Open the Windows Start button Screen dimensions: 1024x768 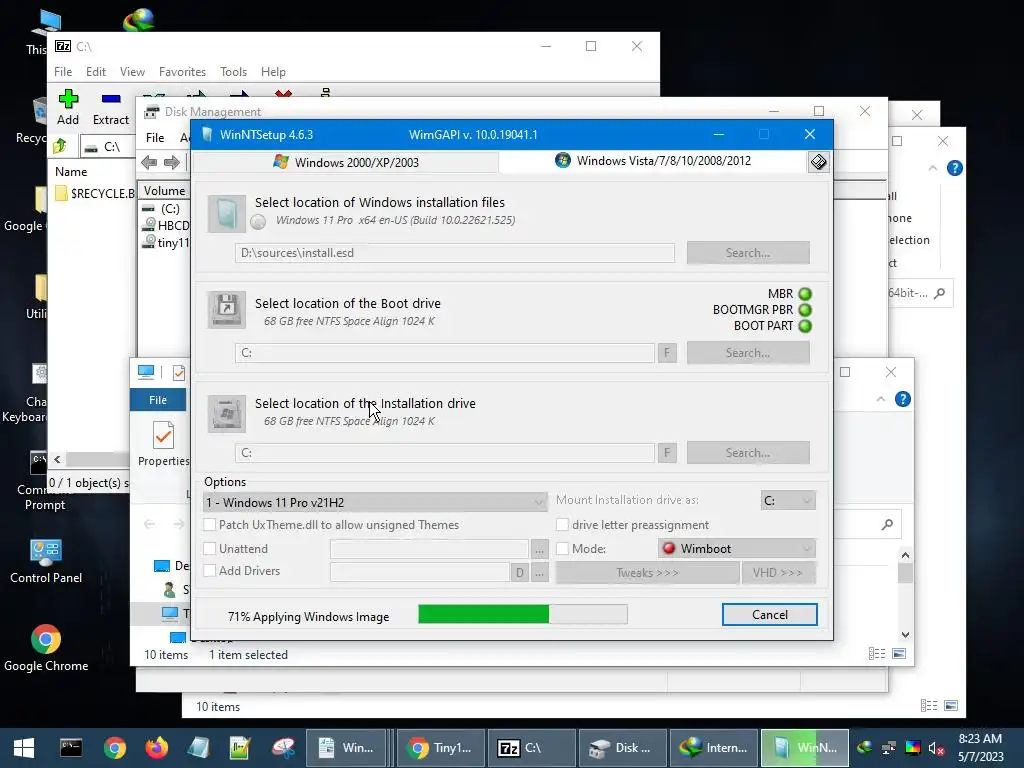click(24, 748)
